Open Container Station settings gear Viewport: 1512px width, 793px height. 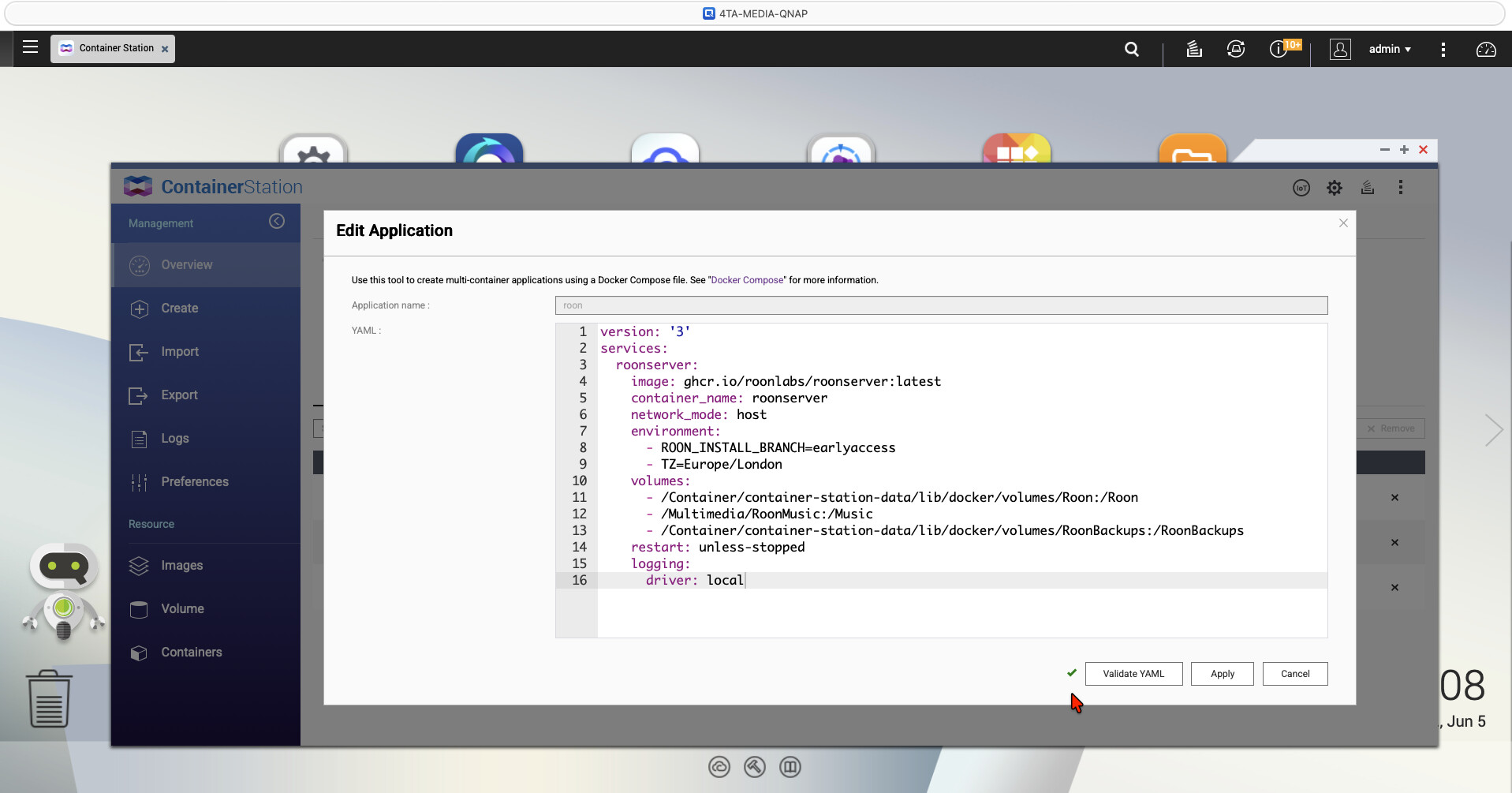[x=1335, y=188]
